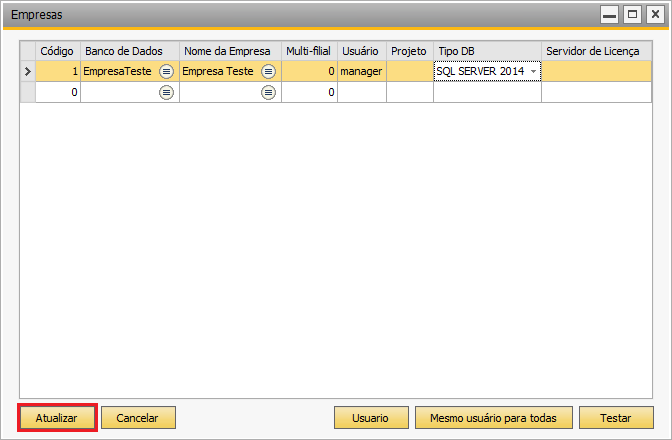This screenshot has width=672, height=440.
Task: Run the Testar connection button
Action: (616, 418)
